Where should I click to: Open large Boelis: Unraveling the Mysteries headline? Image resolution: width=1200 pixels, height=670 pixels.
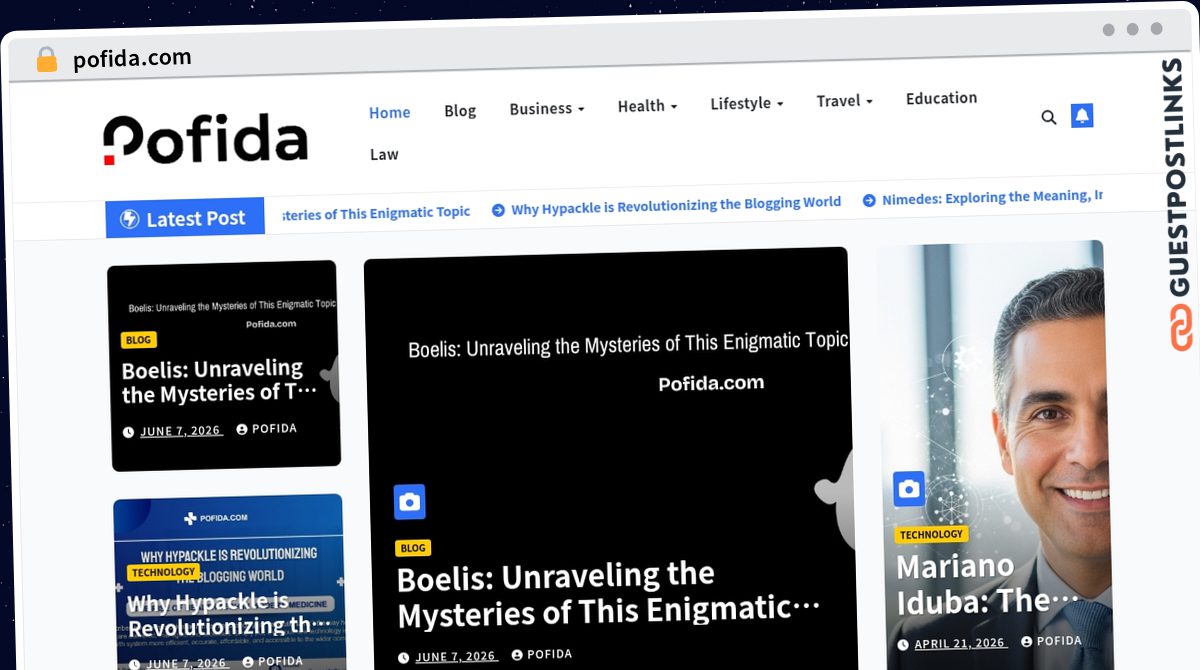click(x=608, y=594)
